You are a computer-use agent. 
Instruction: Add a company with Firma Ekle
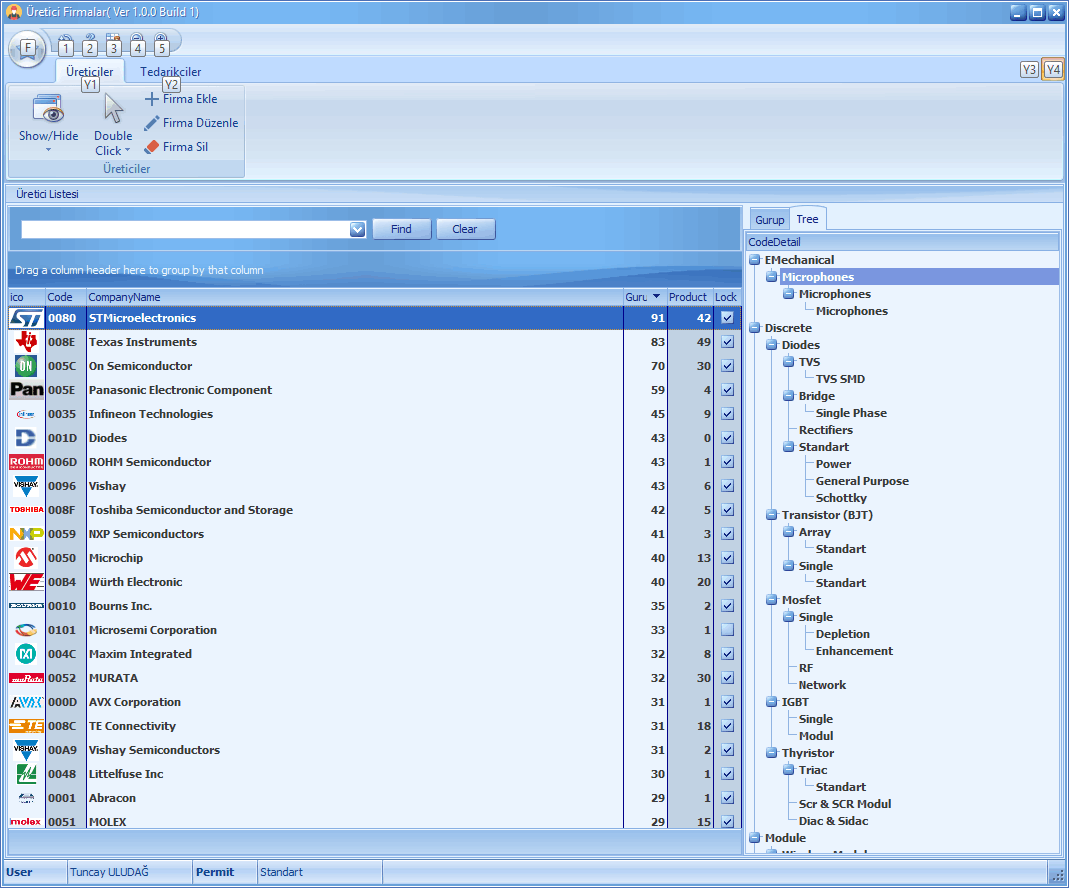click(x=181, y=99)
